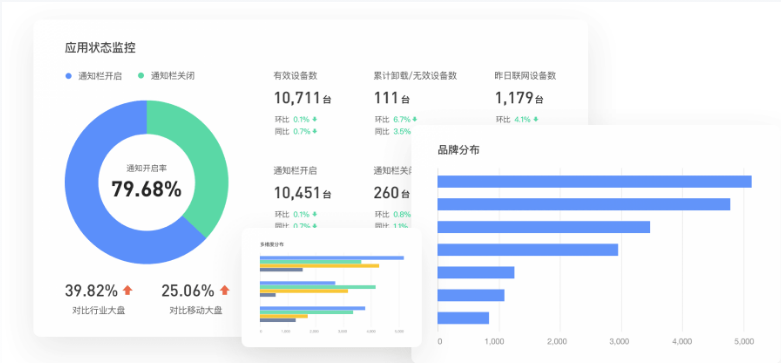Screen dimensions: 781x363
Task: Click green down arrow beside 通知栏开启 环比 0.1%
Action: click(315, 214)
